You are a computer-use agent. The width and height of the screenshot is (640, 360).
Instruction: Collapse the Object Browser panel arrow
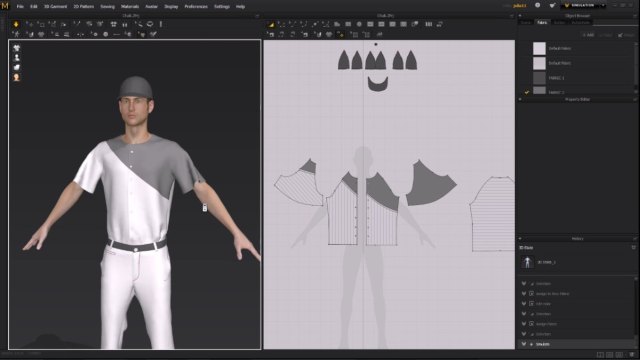pyautogui.click(x=520, y=16)
